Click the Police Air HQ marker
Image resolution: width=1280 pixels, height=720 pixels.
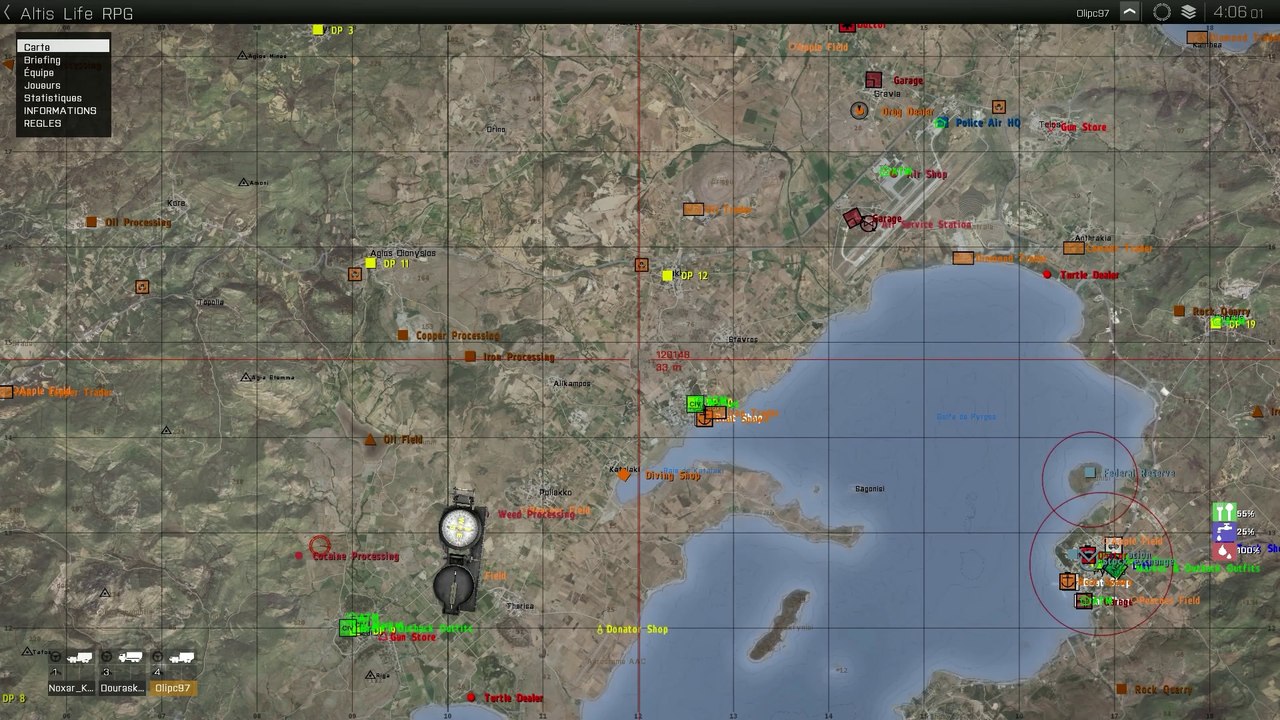point(940,123)
